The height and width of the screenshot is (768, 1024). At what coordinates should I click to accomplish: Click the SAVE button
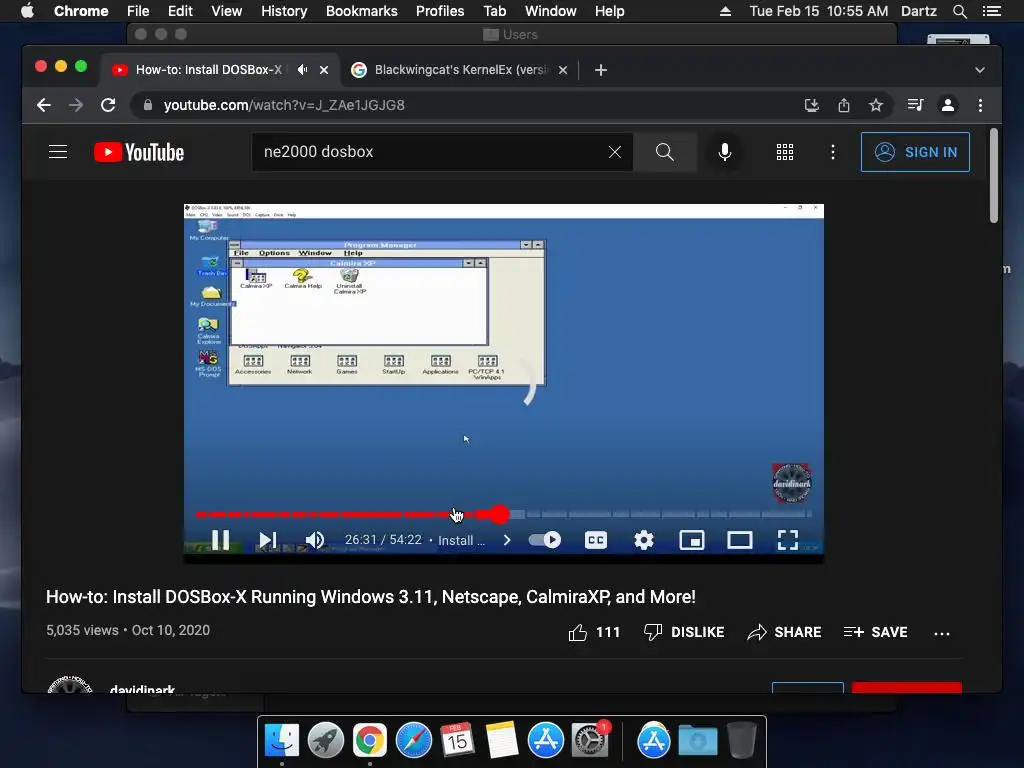(875, 632)
